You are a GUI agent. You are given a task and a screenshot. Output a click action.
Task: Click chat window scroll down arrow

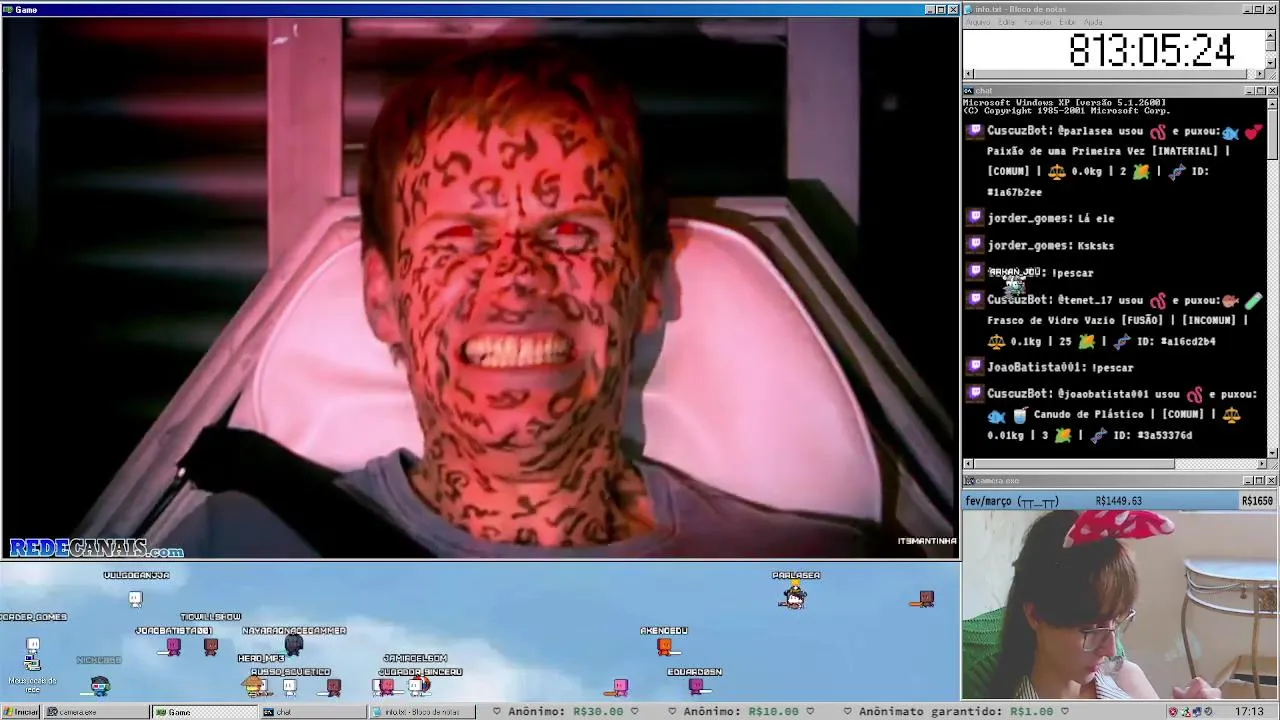(1273, 453)
